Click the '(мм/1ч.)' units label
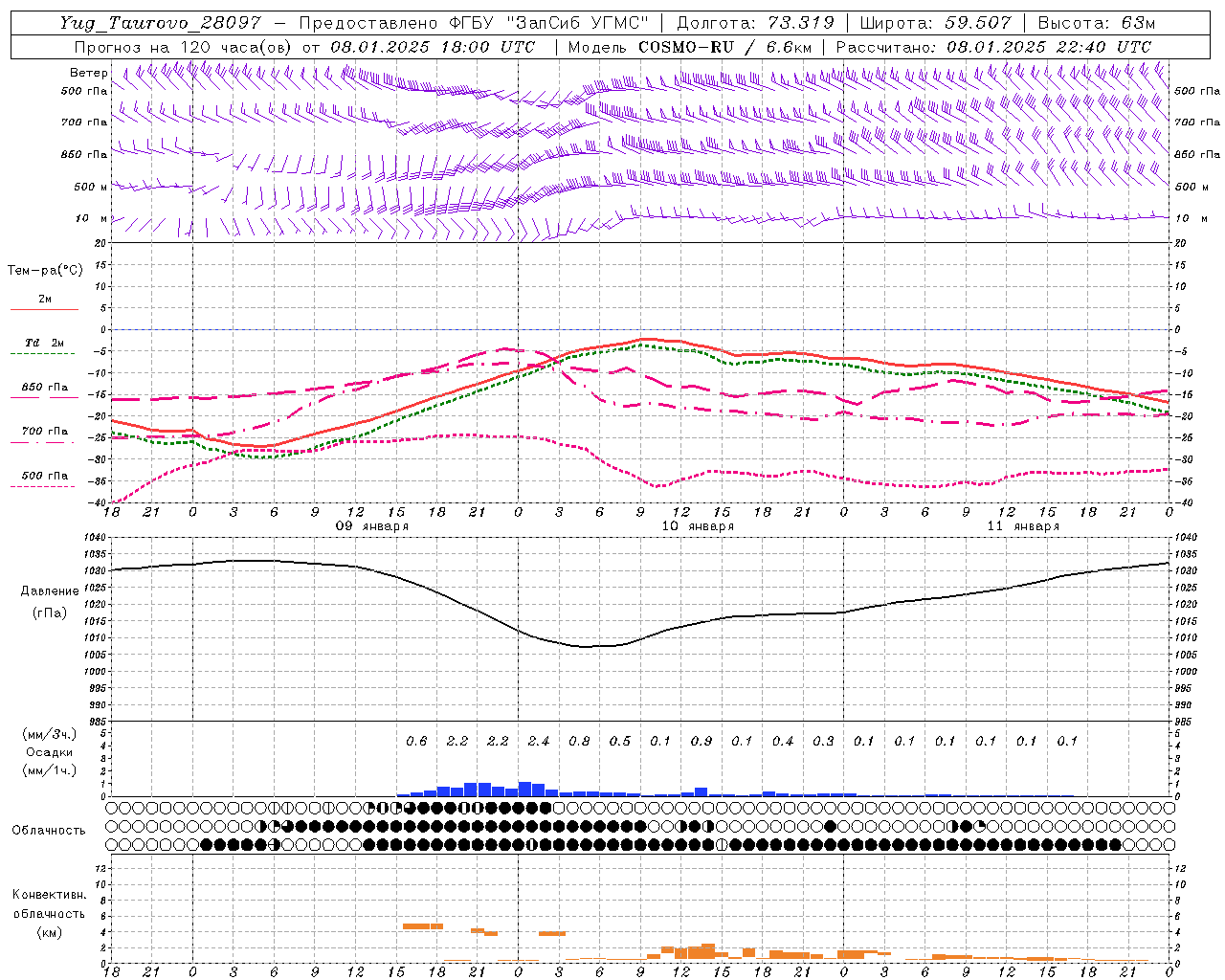Screen dimensions: 1225x980 (49, 770)
